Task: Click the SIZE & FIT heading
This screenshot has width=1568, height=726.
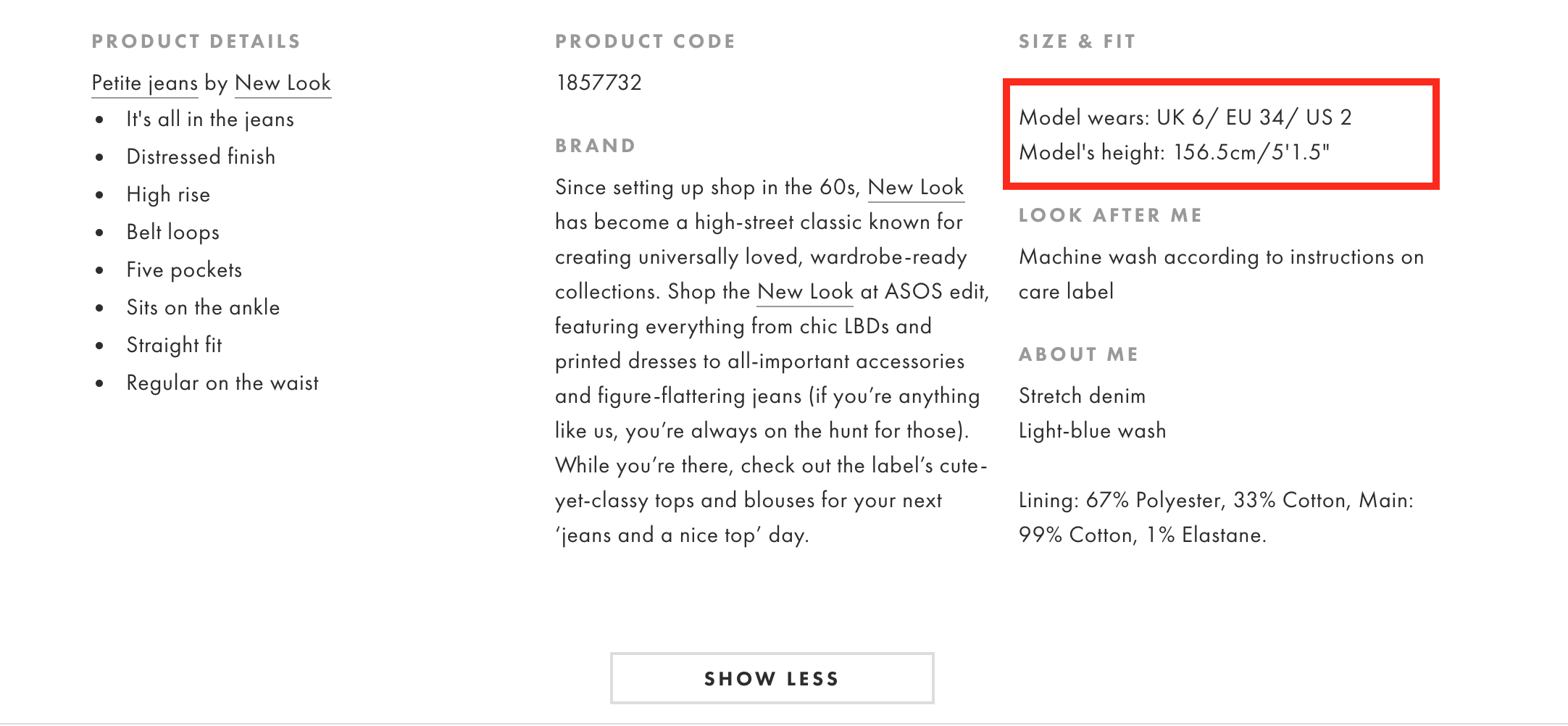Action: coord(1077,41)
